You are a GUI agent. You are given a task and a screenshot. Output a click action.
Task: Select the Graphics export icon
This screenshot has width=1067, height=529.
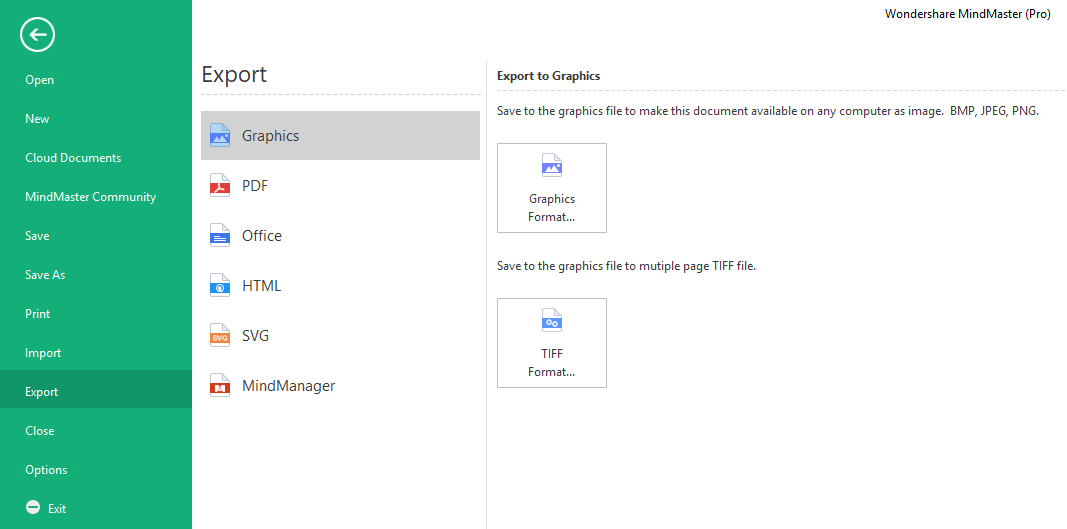220,135
